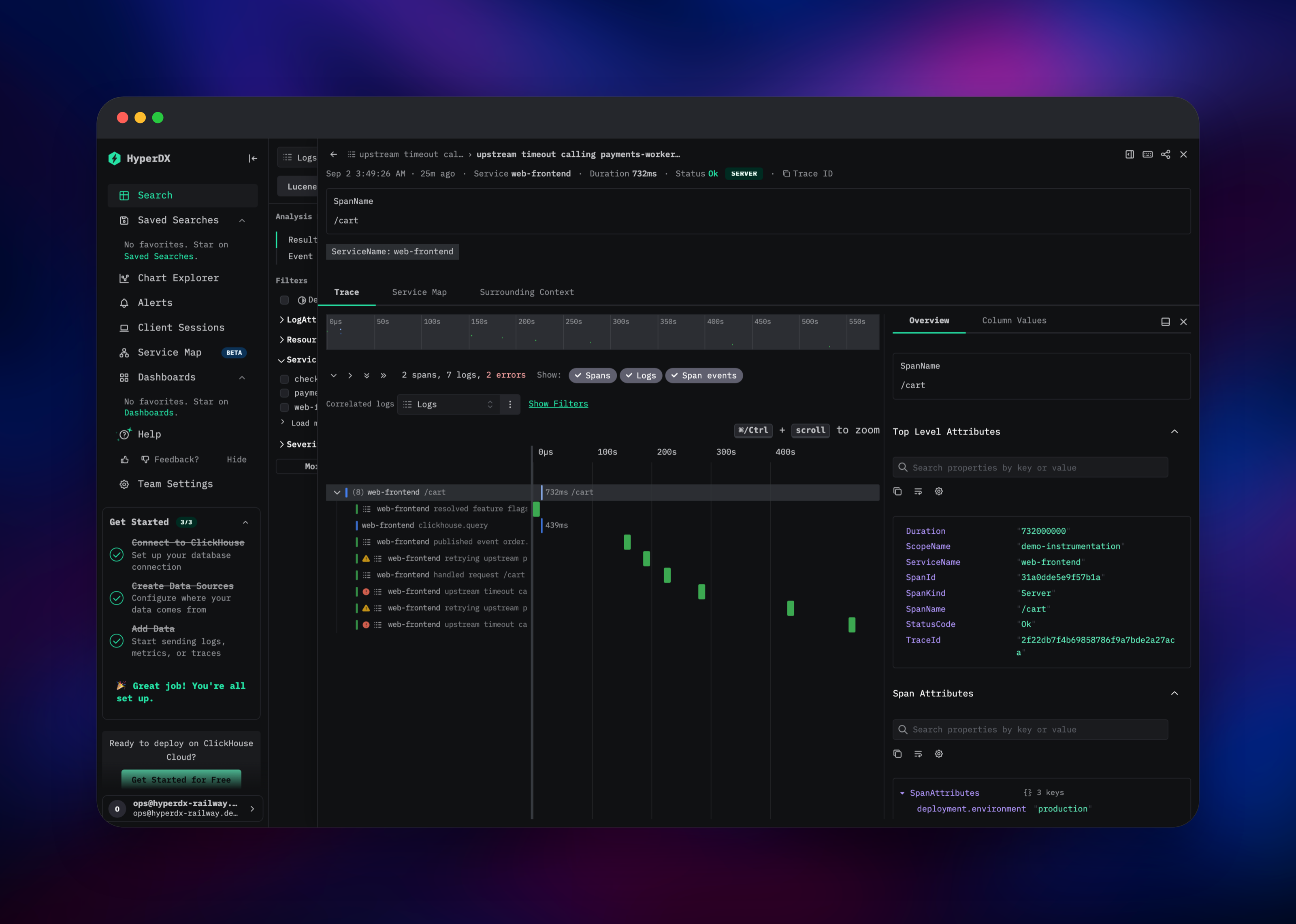Collapse the HyperDX sidebar with arrow icon
The image size is (1296, 924).
(x=253, y=158)
